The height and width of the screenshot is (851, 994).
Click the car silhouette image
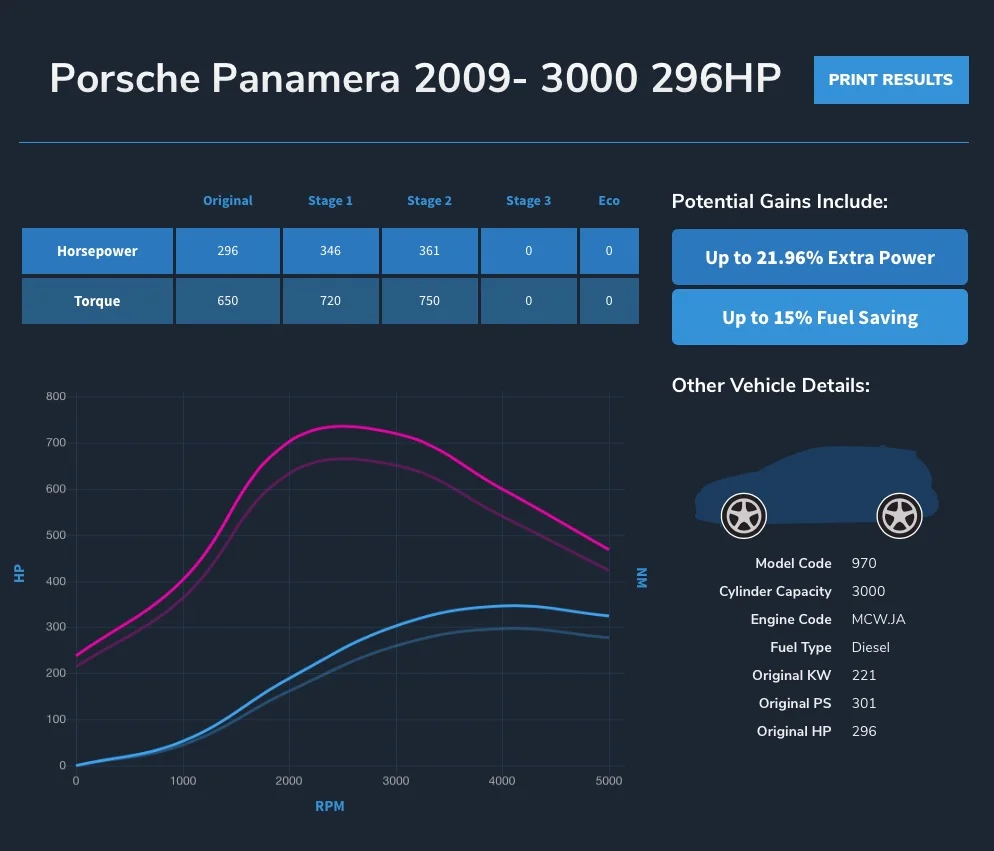point(816,491)
